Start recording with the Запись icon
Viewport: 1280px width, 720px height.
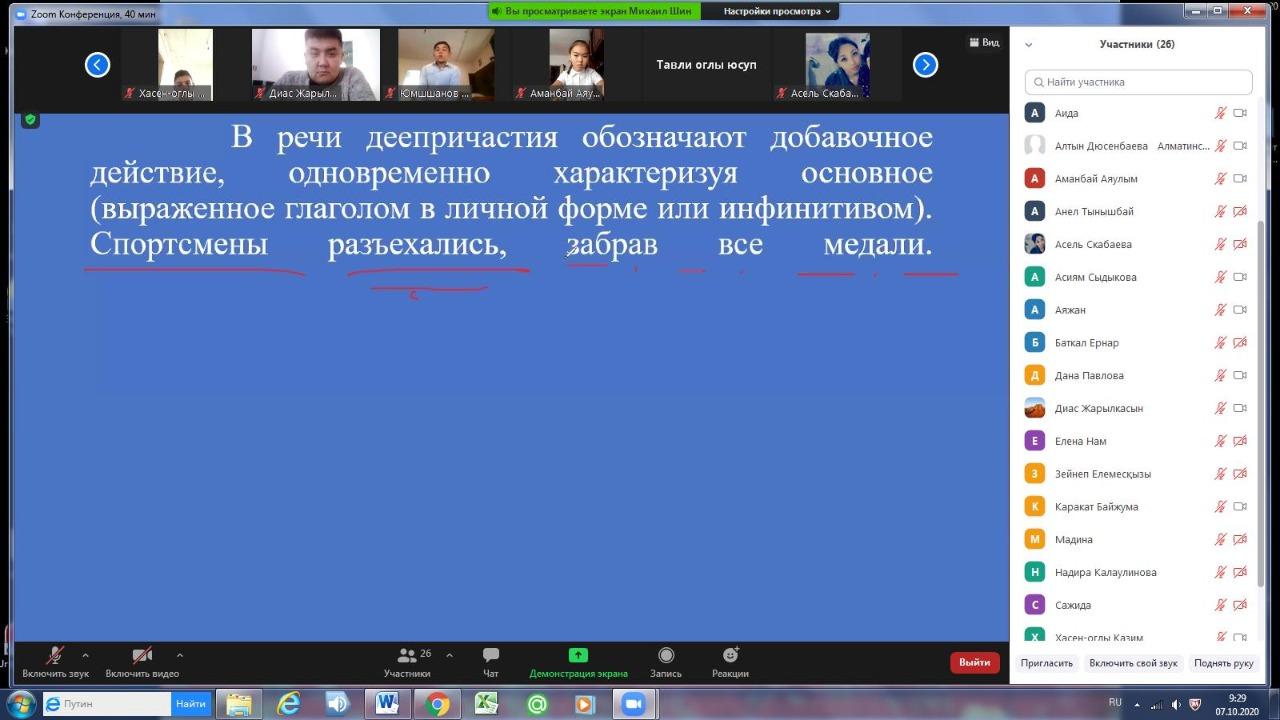(x=666, y=655)
